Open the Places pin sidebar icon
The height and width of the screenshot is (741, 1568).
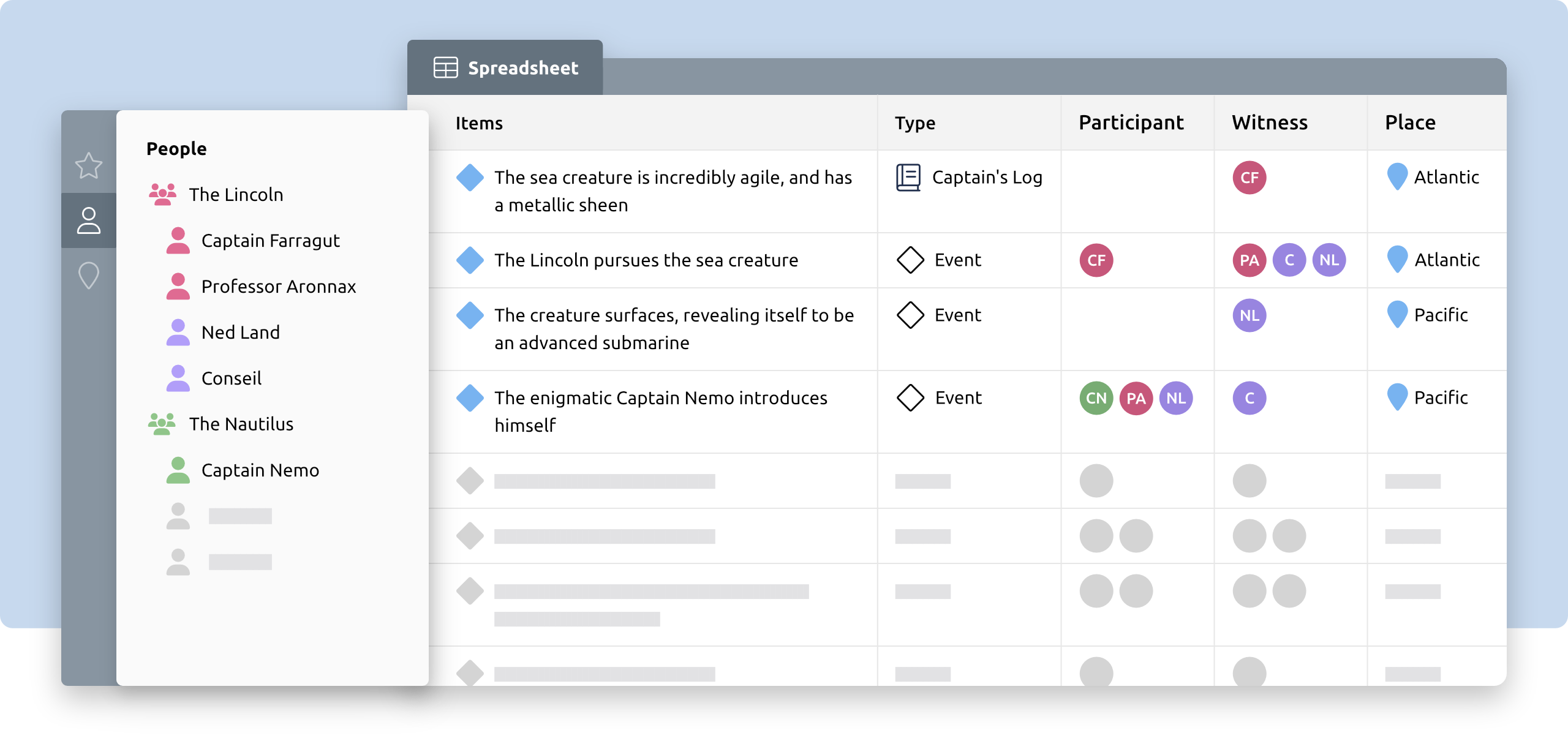point(89,275)
